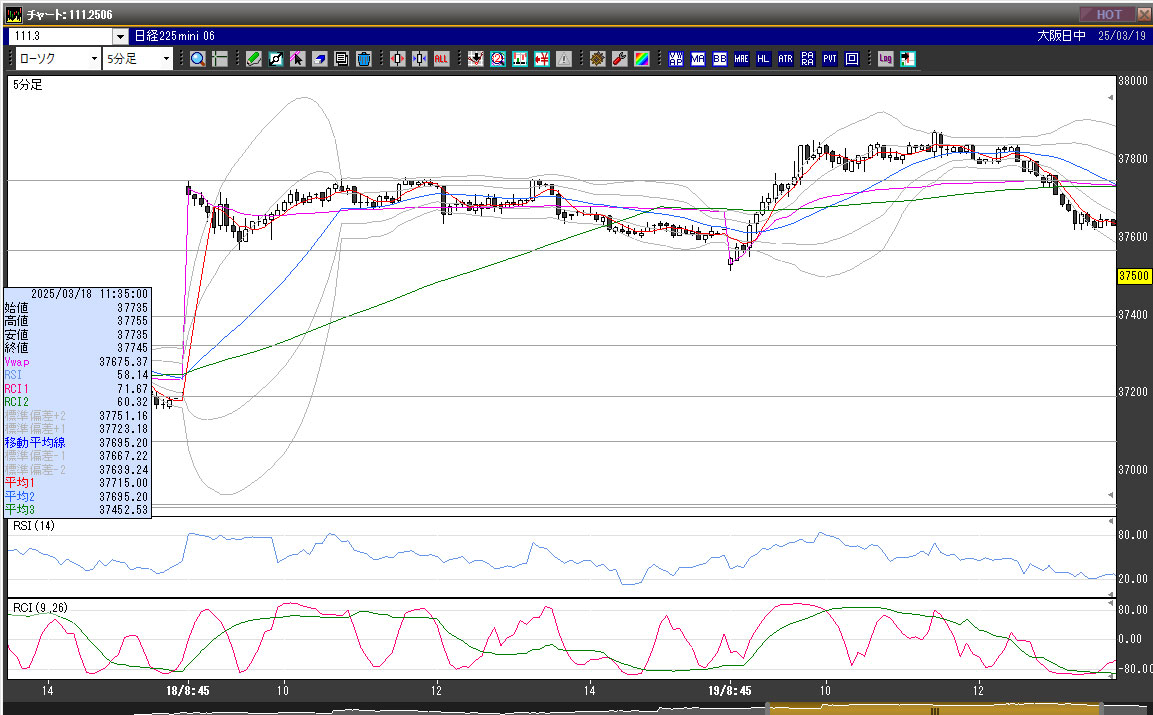The image size is (1153, 715).
Task: Select the green pencil drawing tool
Action: [x=254, y=59]
